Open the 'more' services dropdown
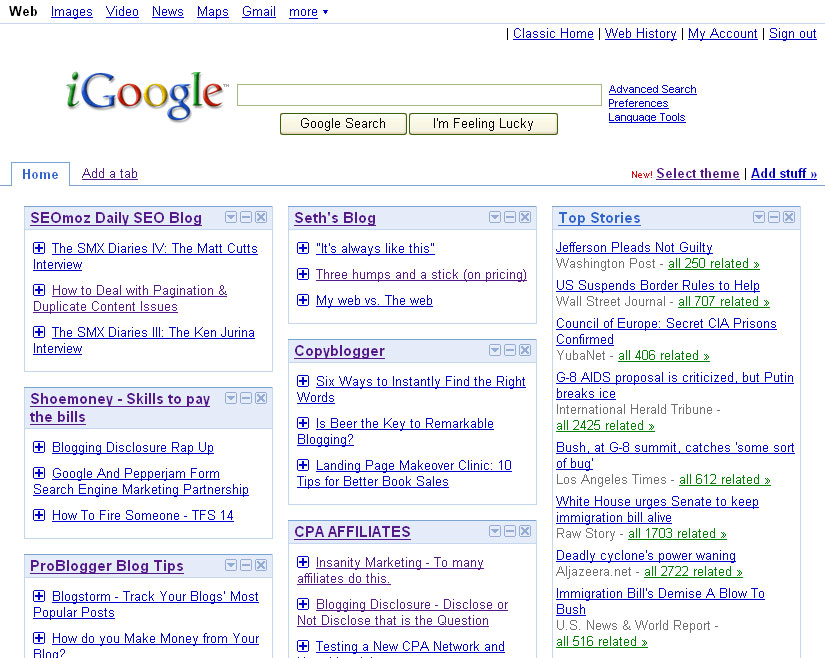The height and width of the screenshot is (658, 825). click(308, 12)
